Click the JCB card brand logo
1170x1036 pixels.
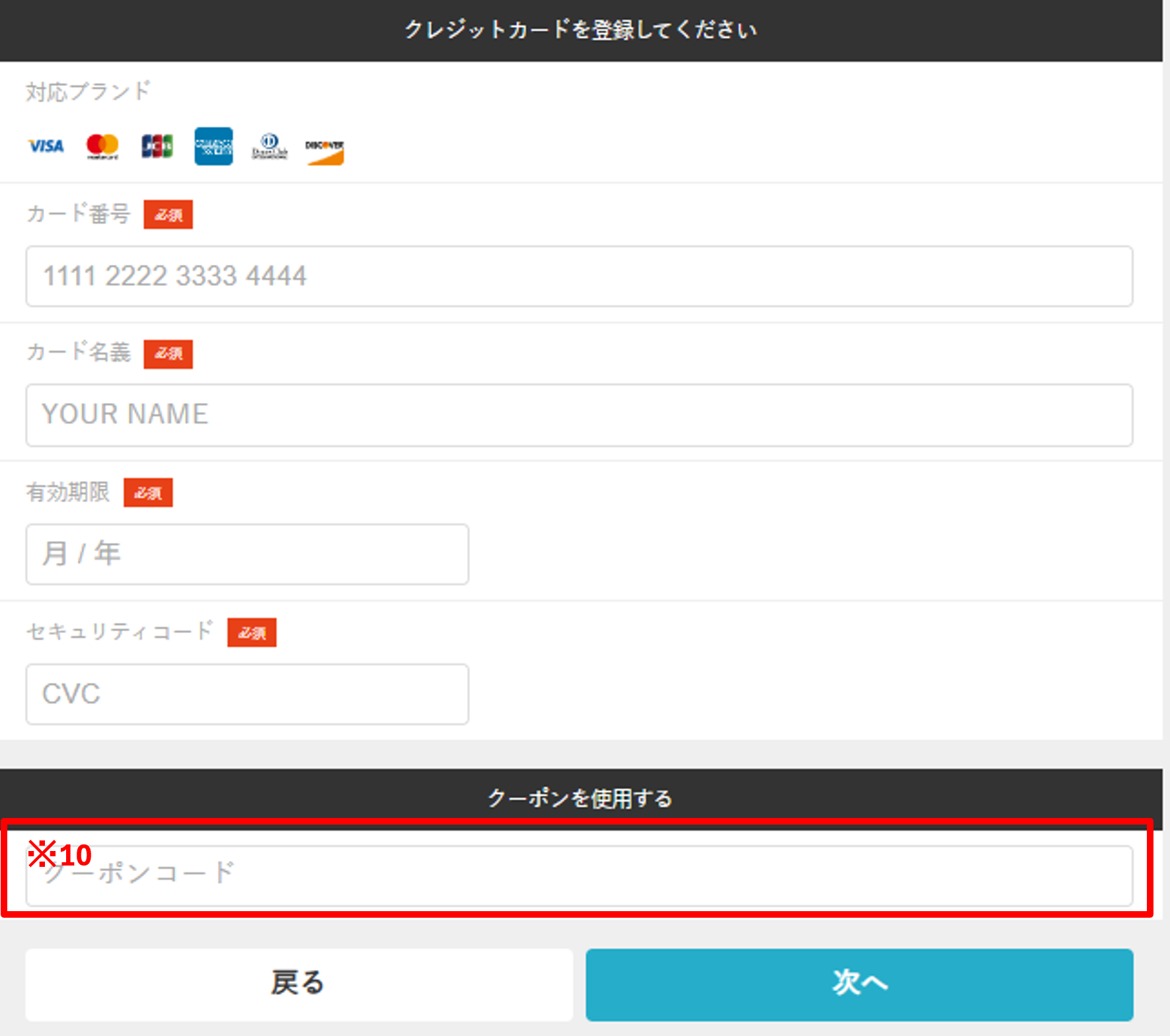pyautogui.click(x=157, y=146)
